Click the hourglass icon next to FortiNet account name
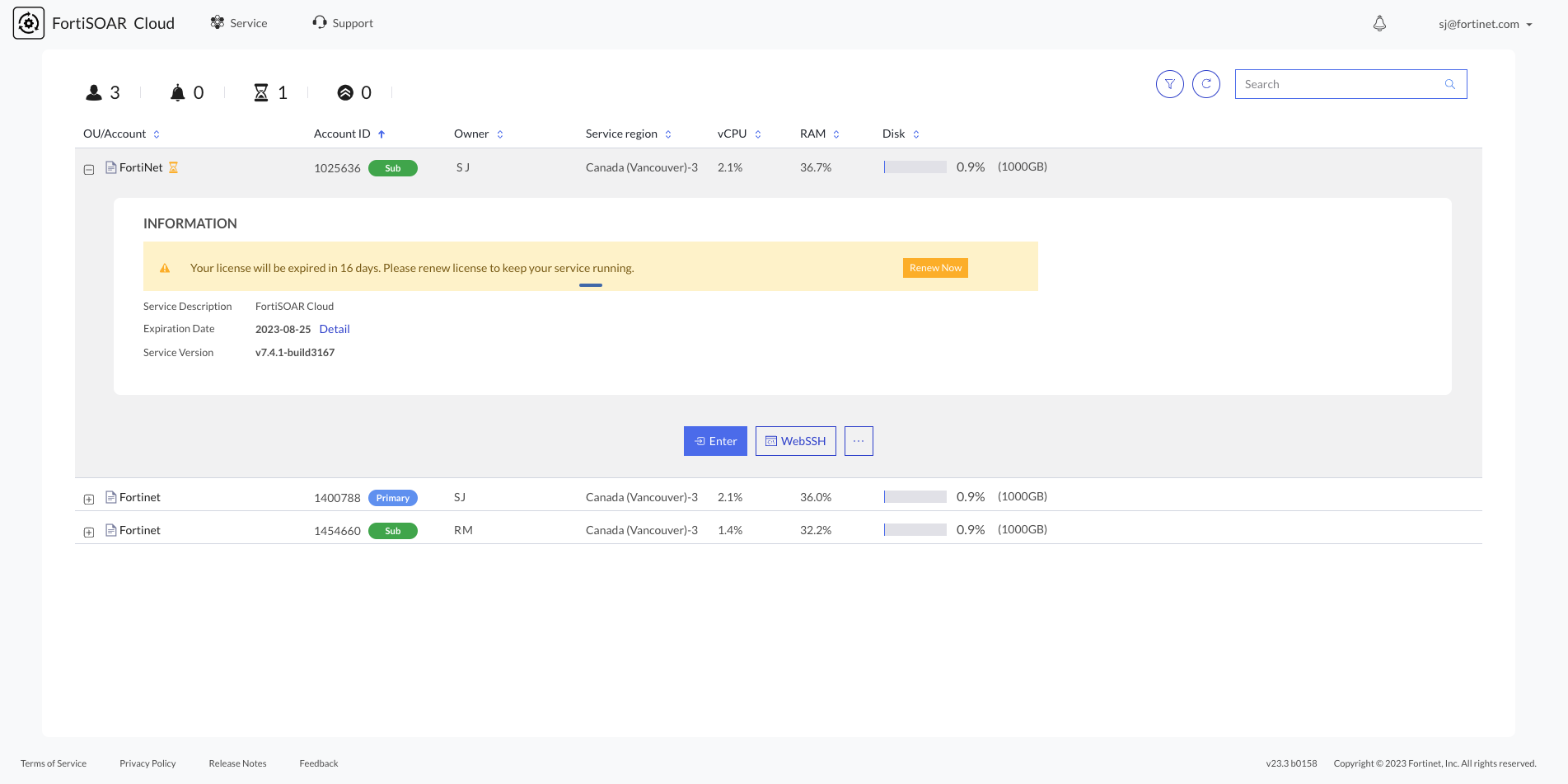Screen dimensions: 1568x784 (x=173, y=167)
